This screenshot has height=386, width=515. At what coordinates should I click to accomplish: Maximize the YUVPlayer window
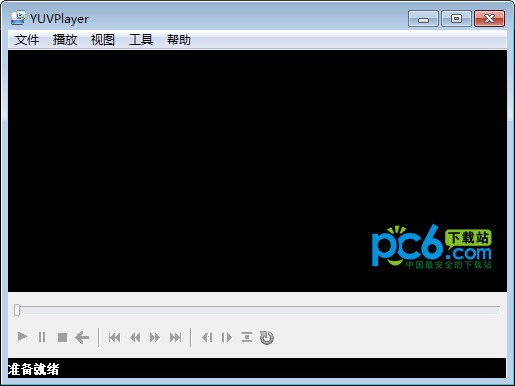coord(456,18)
